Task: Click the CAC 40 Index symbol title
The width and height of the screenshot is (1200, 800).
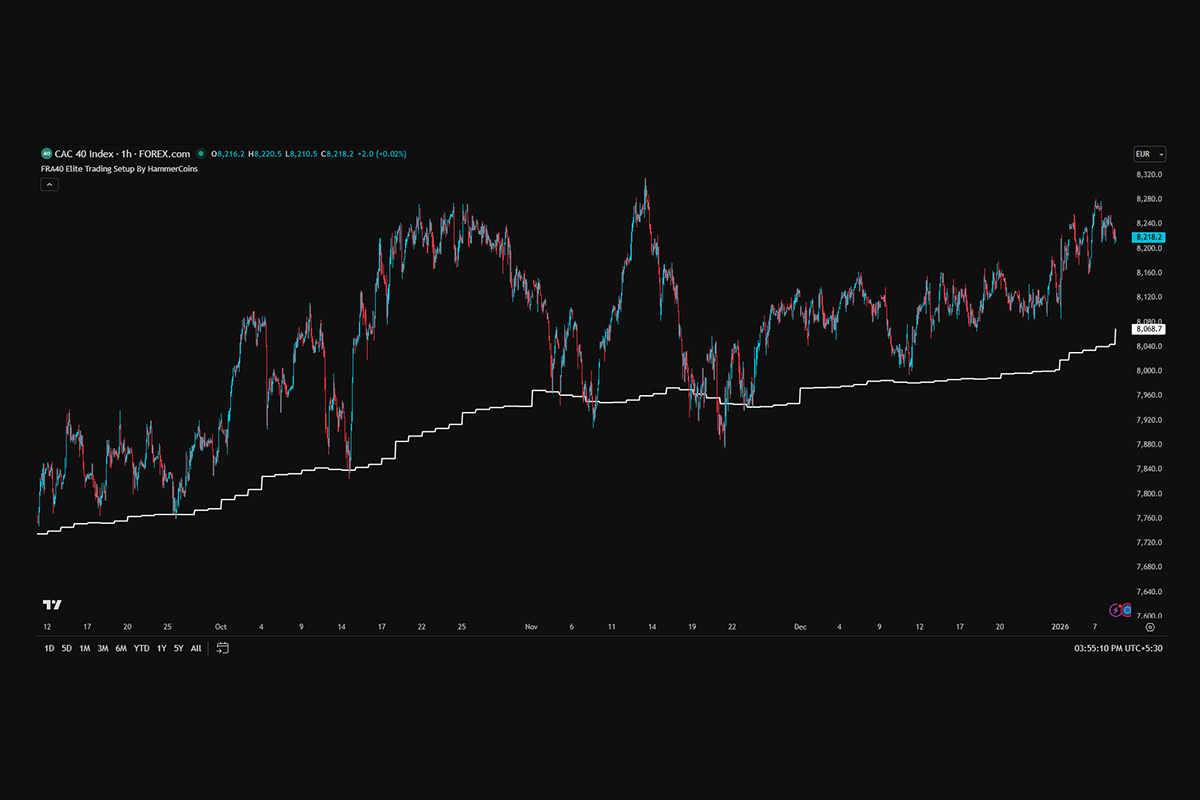Action: click(122, 154)
